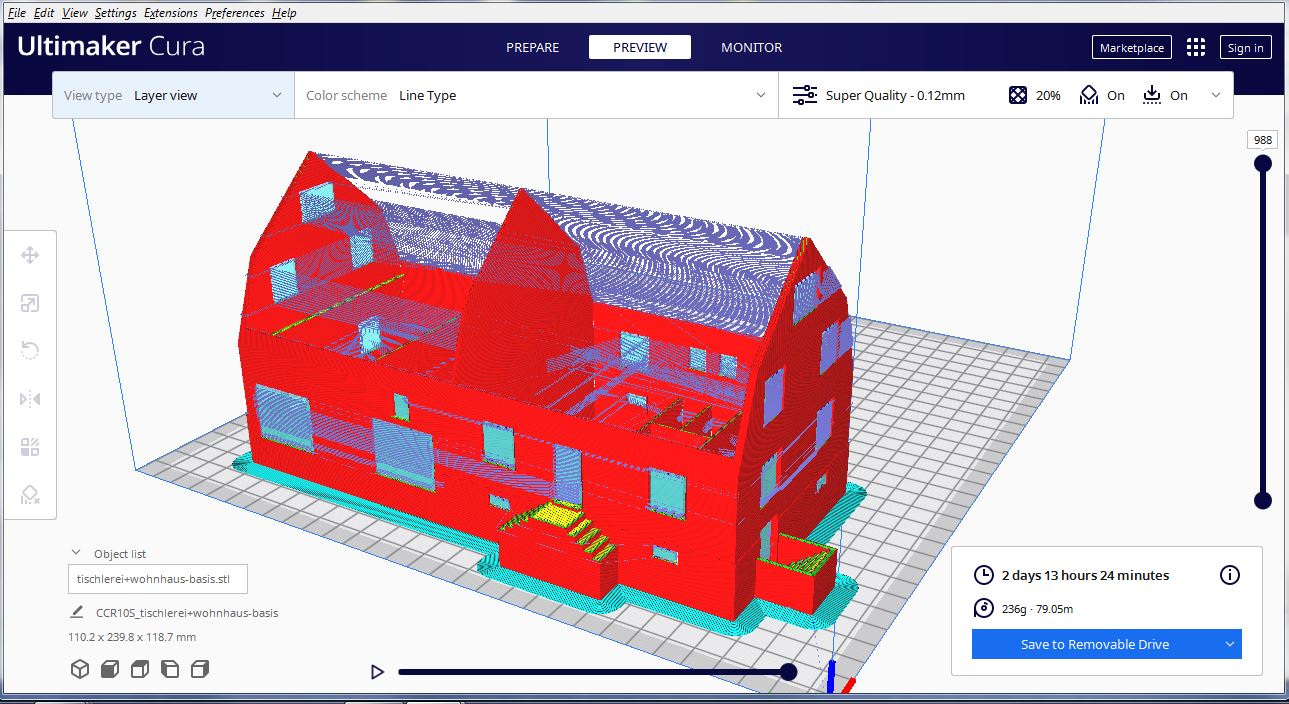The width and height of the screenshot is (1289, 704).
Task: Open the View type dropdown
Action: click(173, 95)
